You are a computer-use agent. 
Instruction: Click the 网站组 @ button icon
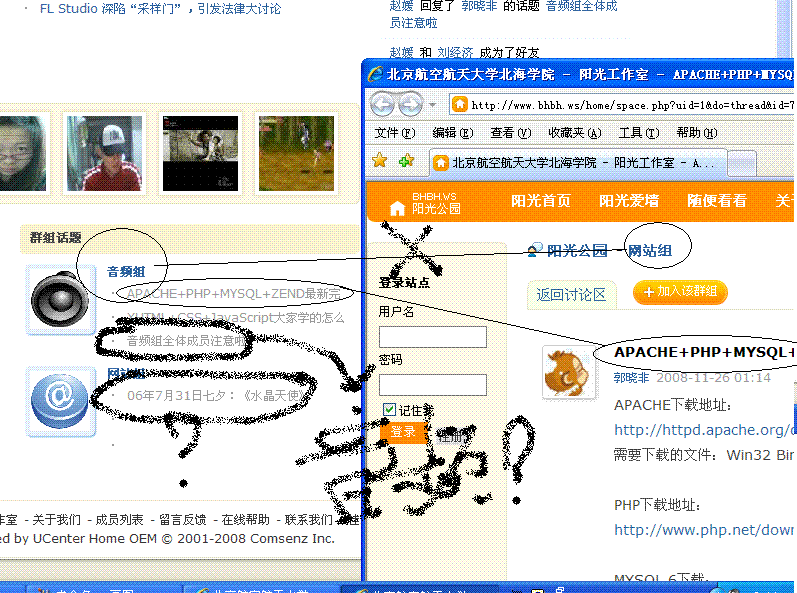tap(60, 401)
